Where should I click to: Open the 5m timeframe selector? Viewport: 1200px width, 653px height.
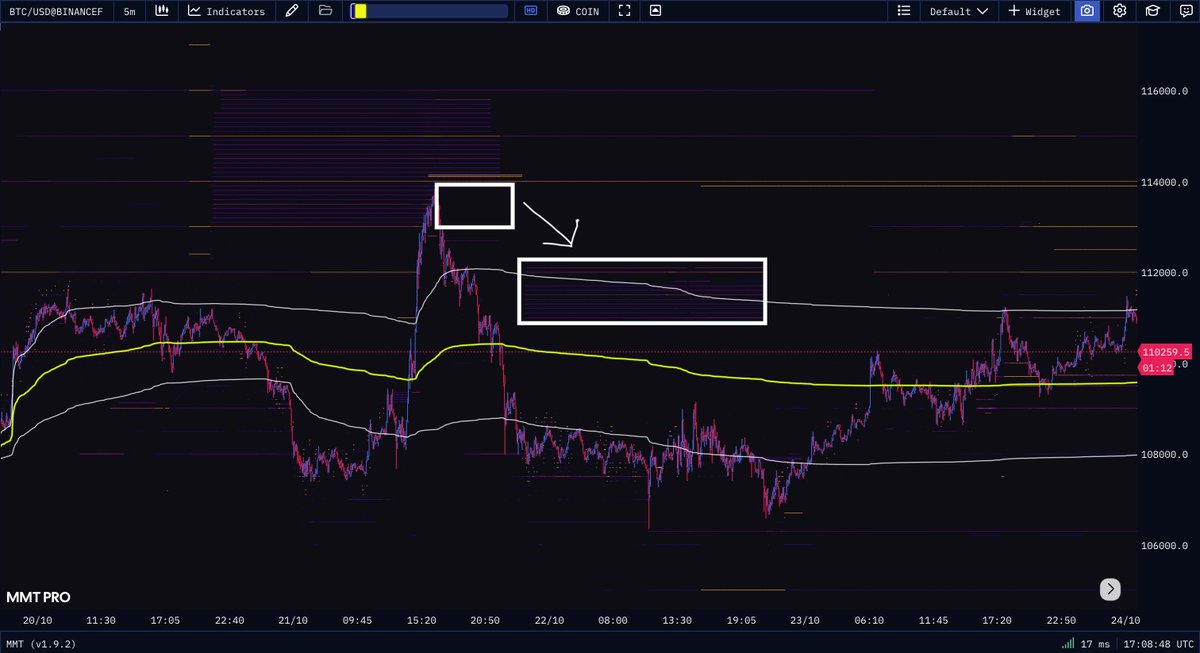(x=128, y=11)
